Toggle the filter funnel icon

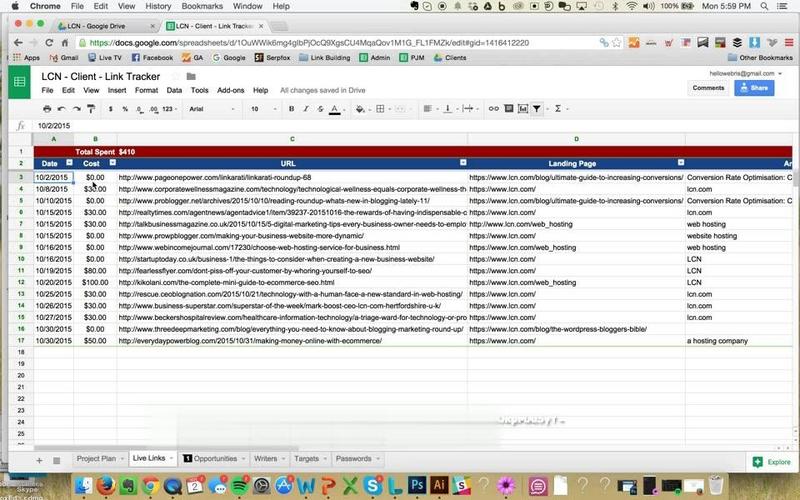coord(537,109)
